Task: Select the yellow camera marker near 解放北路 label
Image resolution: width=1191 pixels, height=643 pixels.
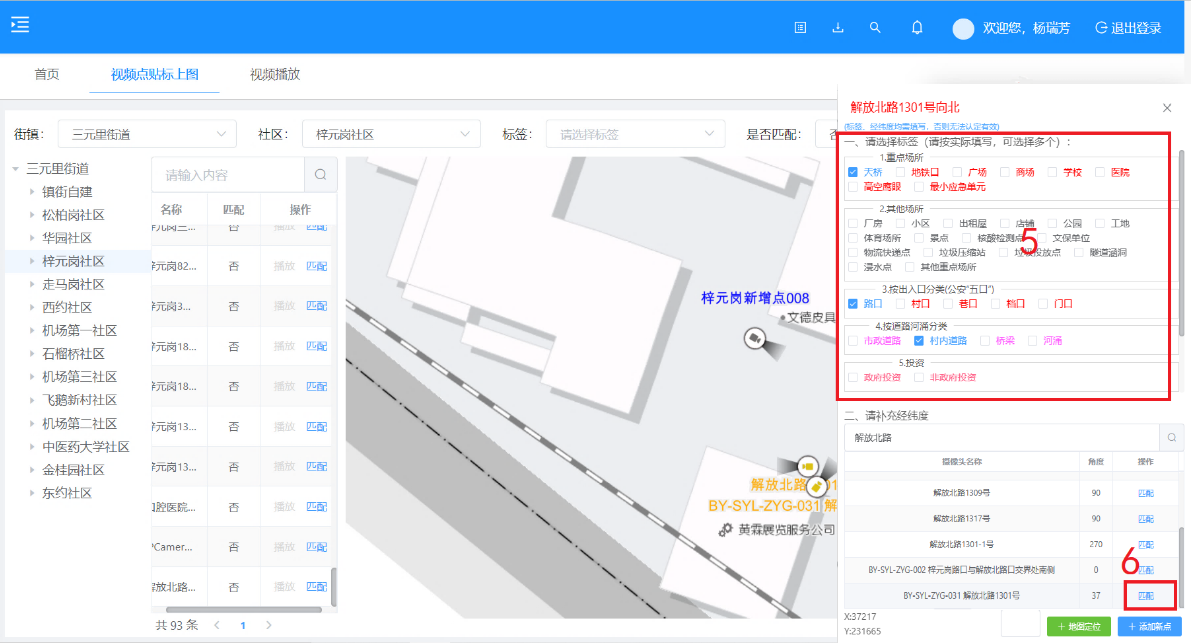Action: pyautogui.click(x=807, y=465)
